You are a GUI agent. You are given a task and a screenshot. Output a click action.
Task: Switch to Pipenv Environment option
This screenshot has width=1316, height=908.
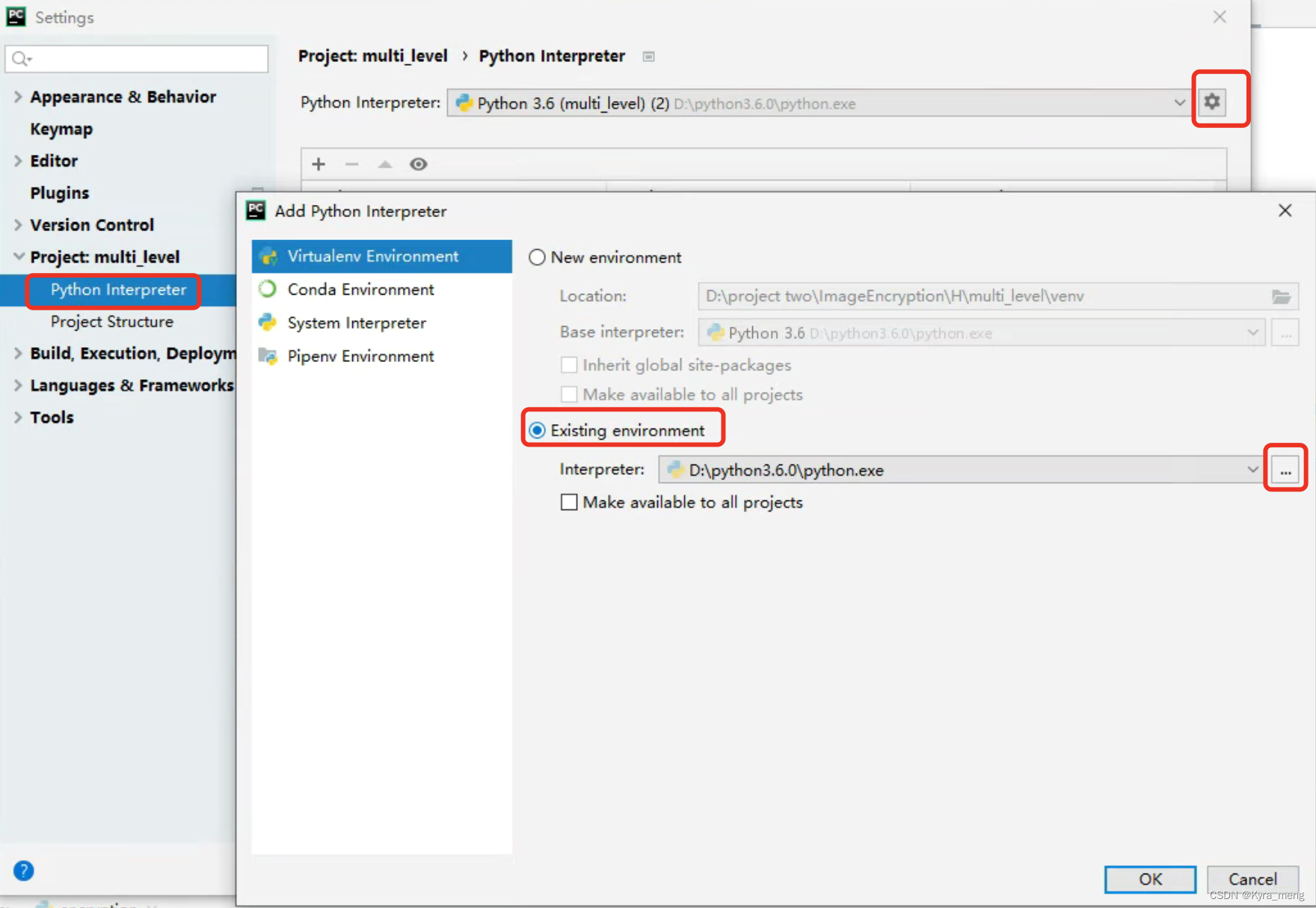pos(360,356)
